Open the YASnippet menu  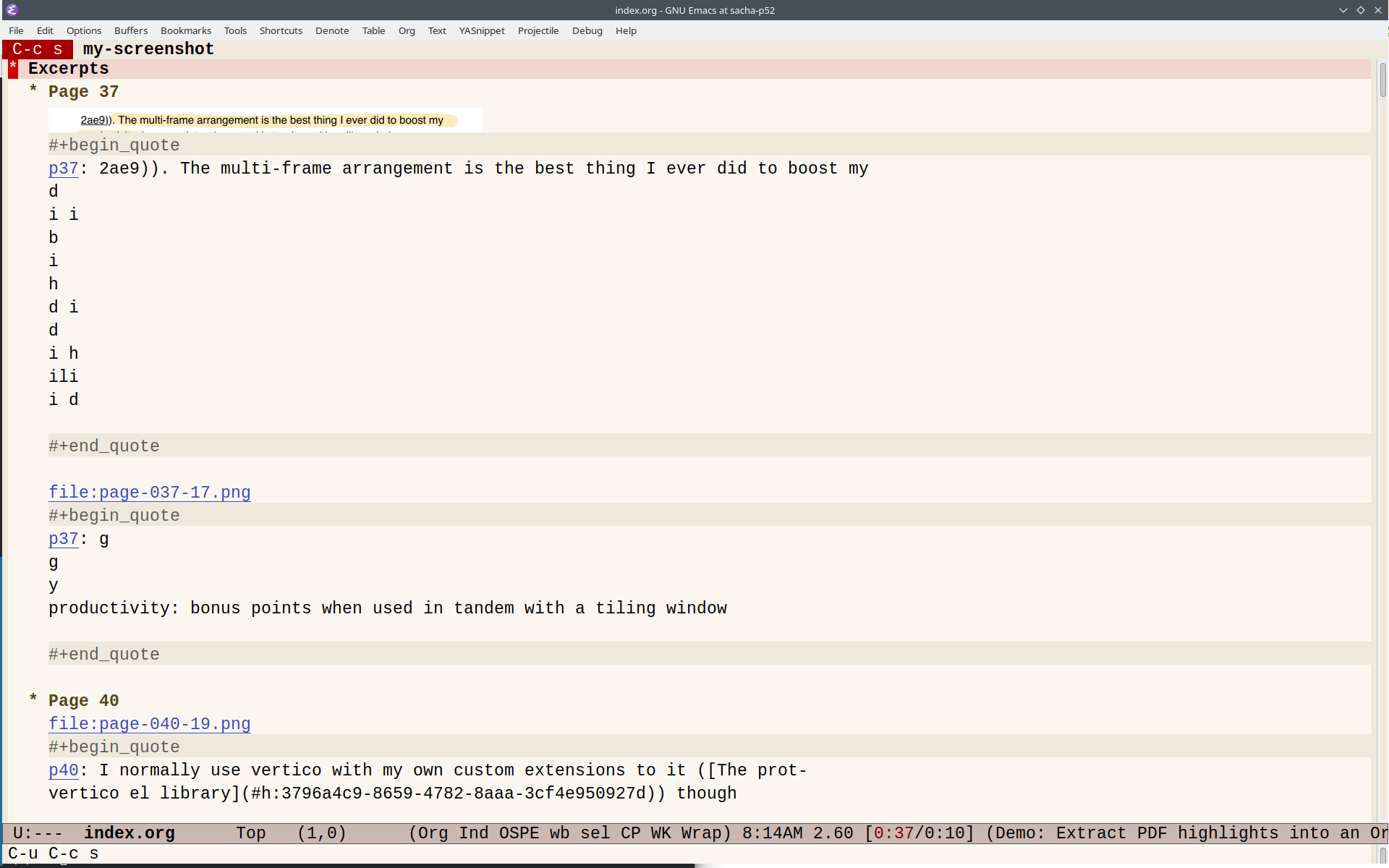(x=482, y=30)
